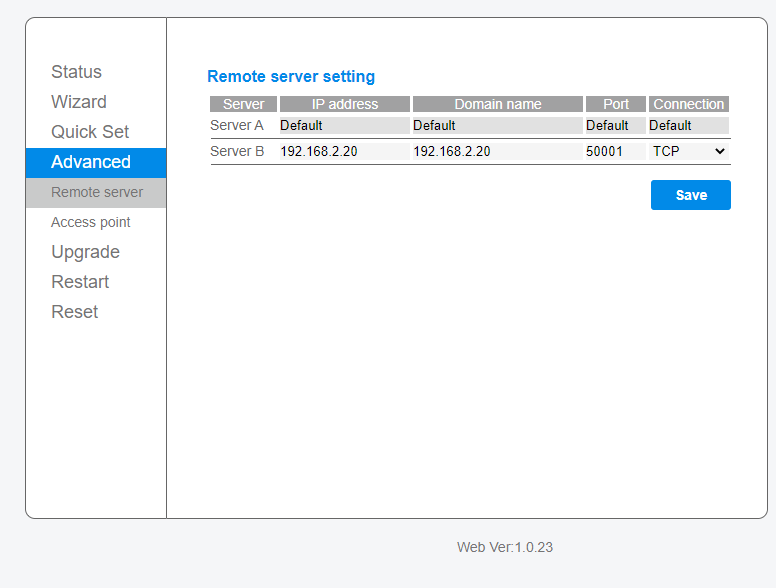Click Server A port Default field
Viewport: 776px width, 588px height.
615,126
